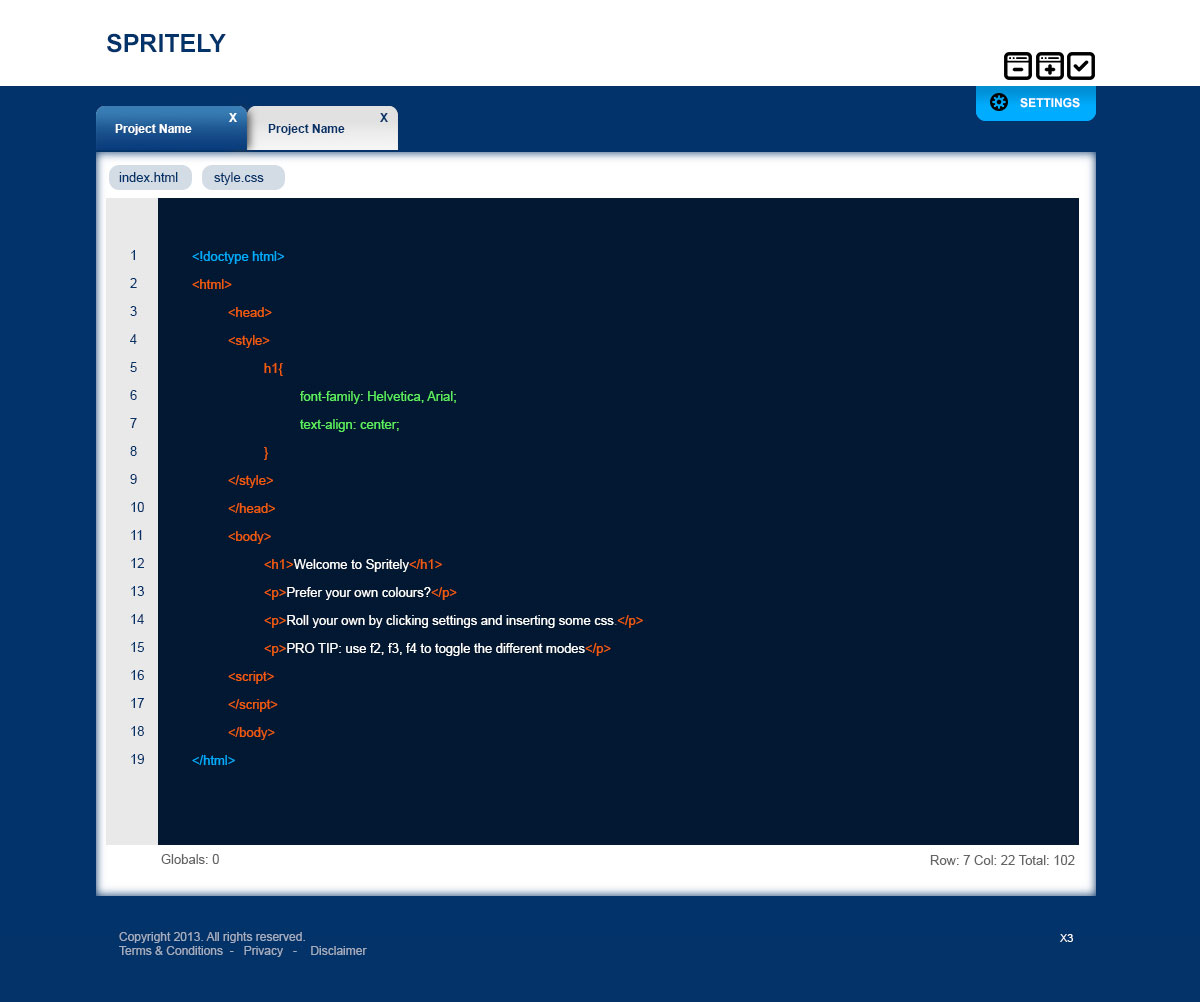Click the Globals: 0 status text
Viewport: 1200px width, 1002px height.
click(x=190, y=859)
